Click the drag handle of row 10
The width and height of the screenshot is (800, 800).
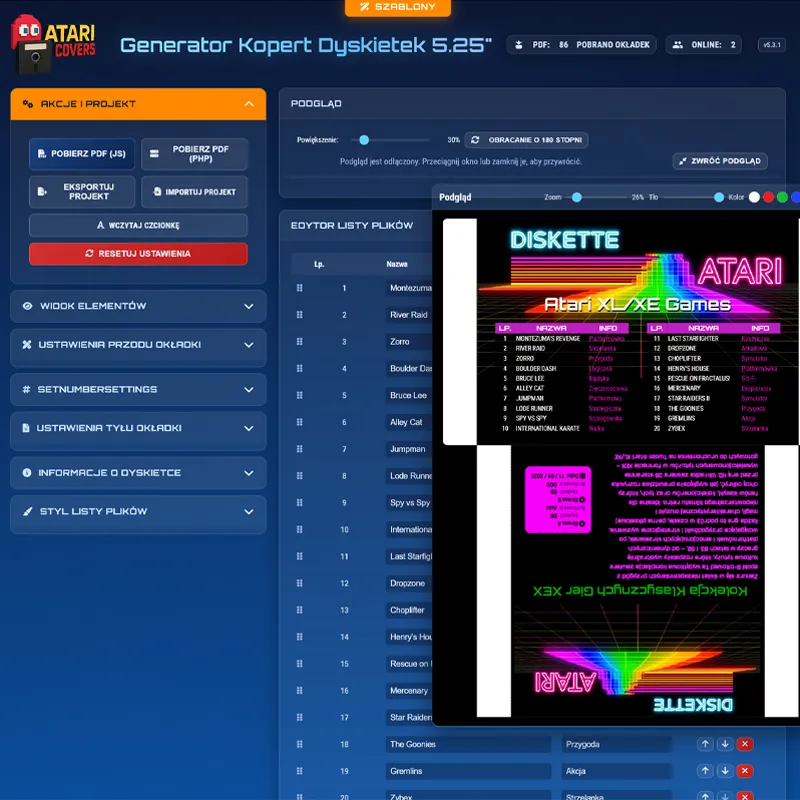tap(299, 530)
